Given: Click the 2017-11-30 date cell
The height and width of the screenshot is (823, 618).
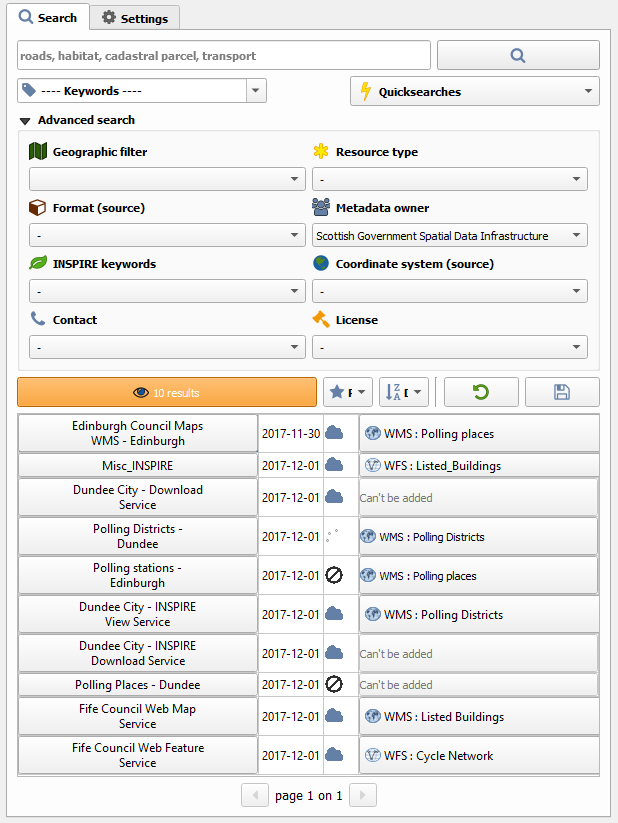Looking at the screenshot, I should tap(291, 434).
